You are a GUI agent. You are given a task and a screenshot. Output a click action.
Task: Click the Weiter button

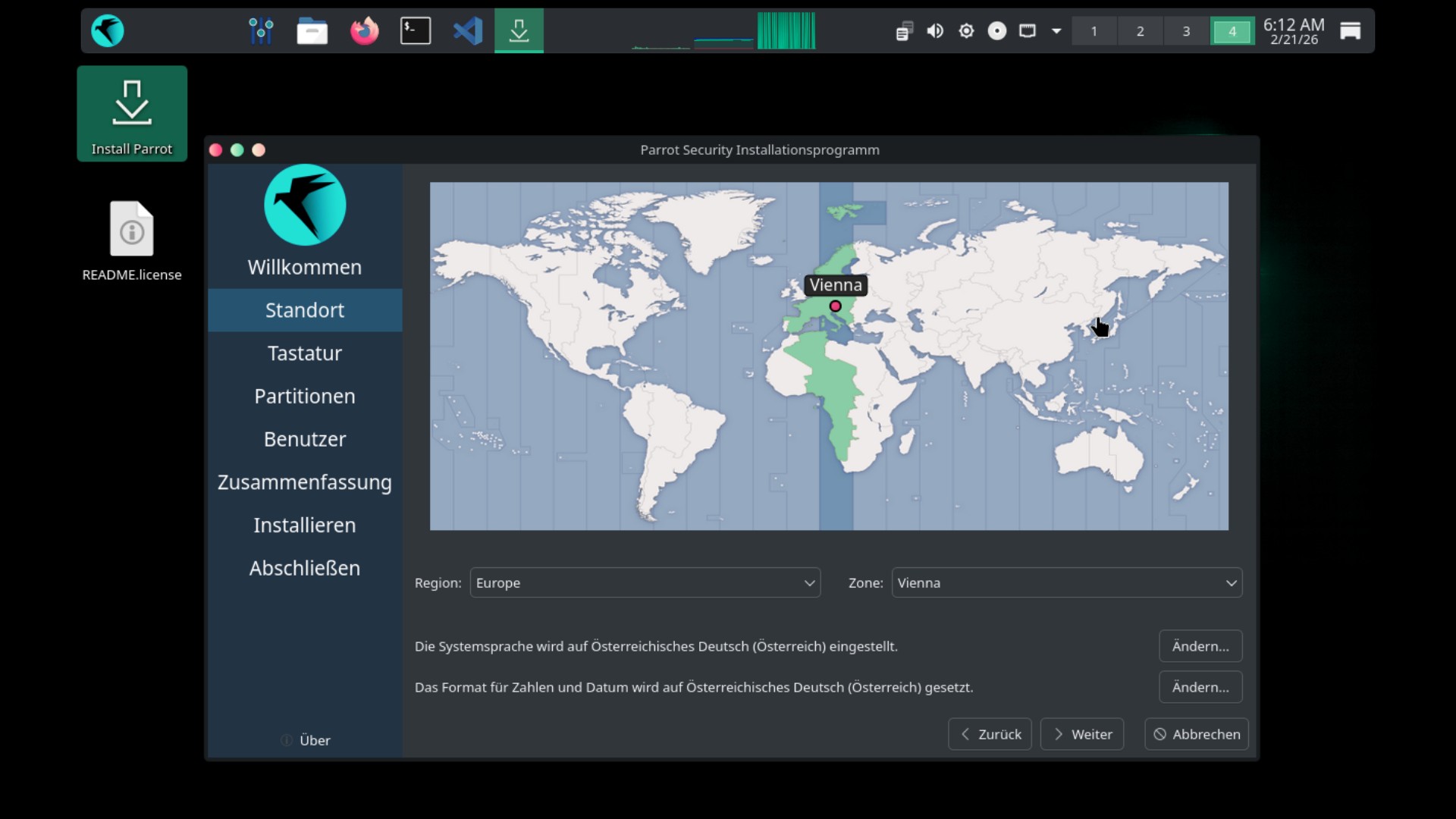1082,734
